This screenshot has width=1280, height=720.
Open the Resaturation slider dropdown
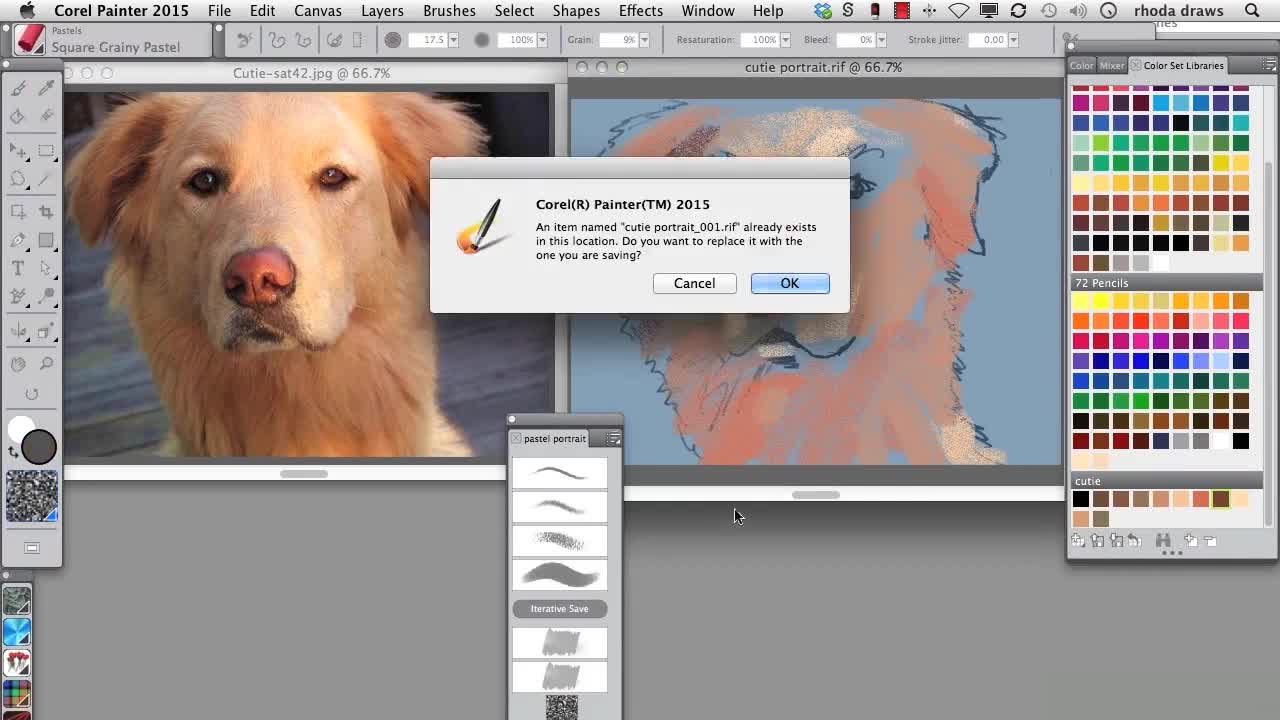coord(784,40)
